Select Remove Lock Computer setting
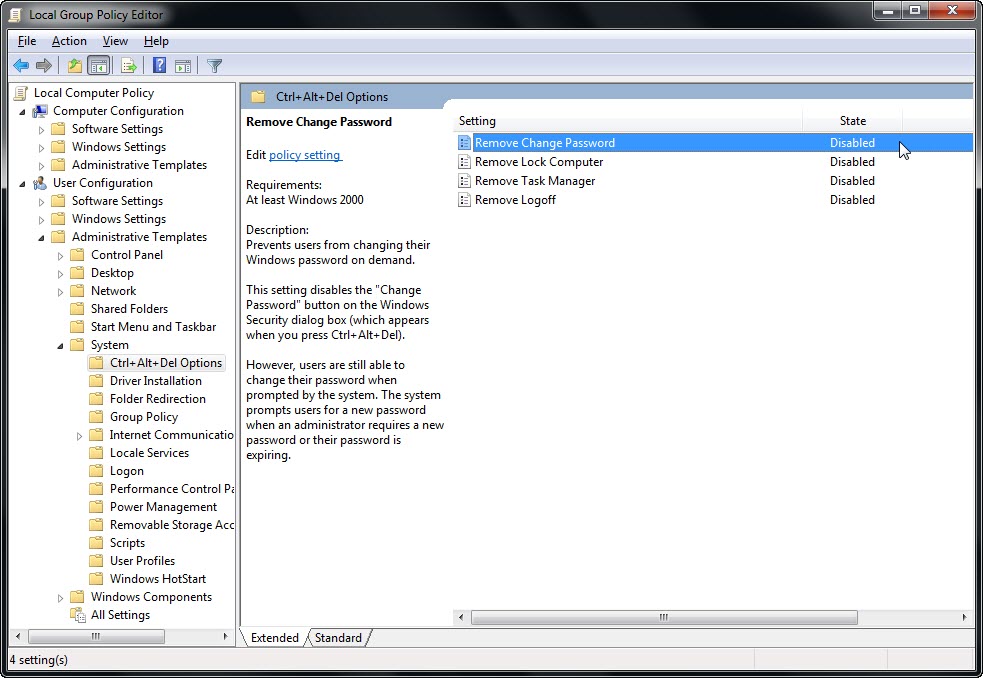Viewport: 983px width, 678px height. [x=539, y=162]
